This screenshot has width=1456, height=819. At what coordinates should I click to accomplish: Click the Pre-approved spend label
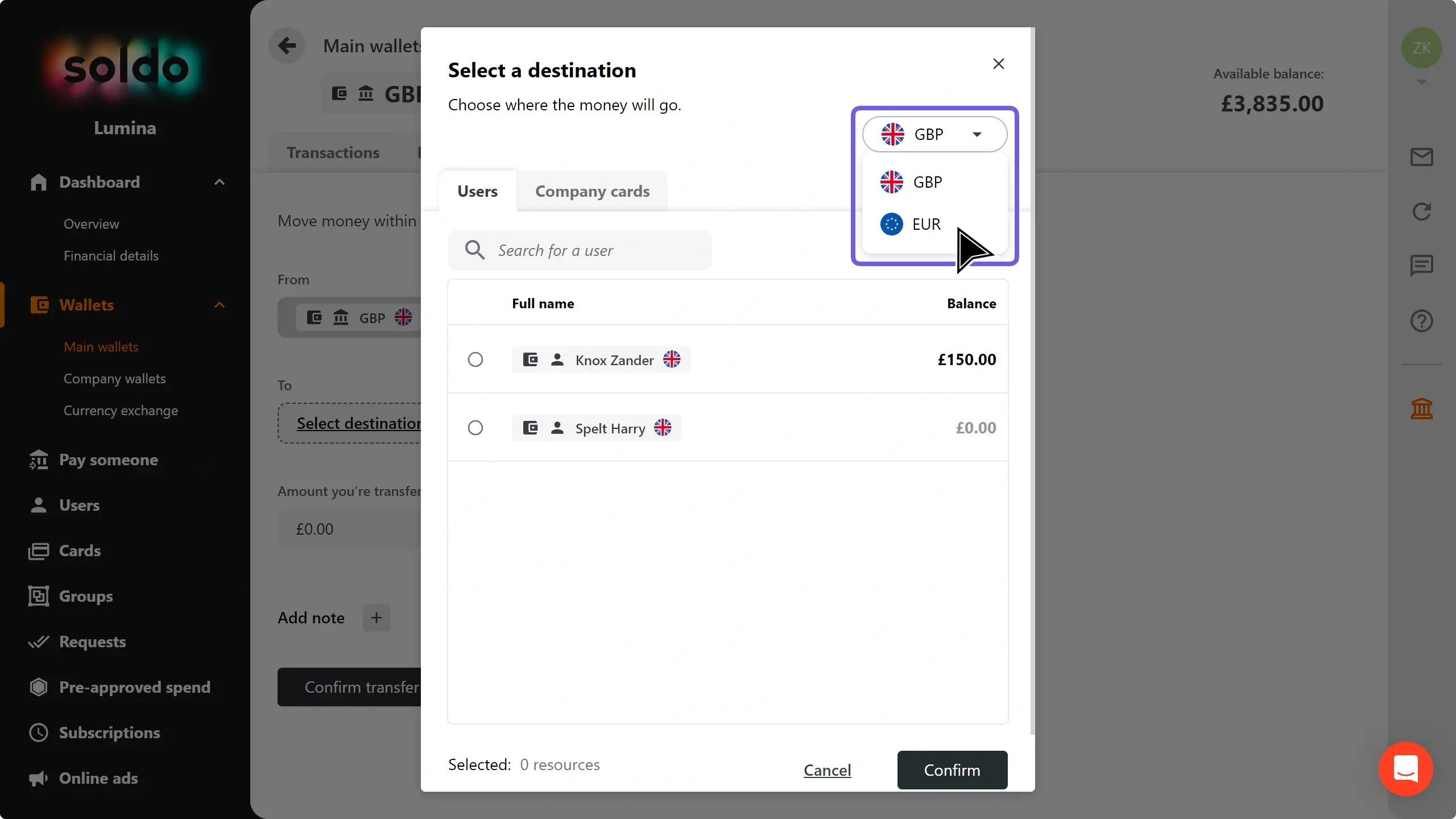coord(135,687)
